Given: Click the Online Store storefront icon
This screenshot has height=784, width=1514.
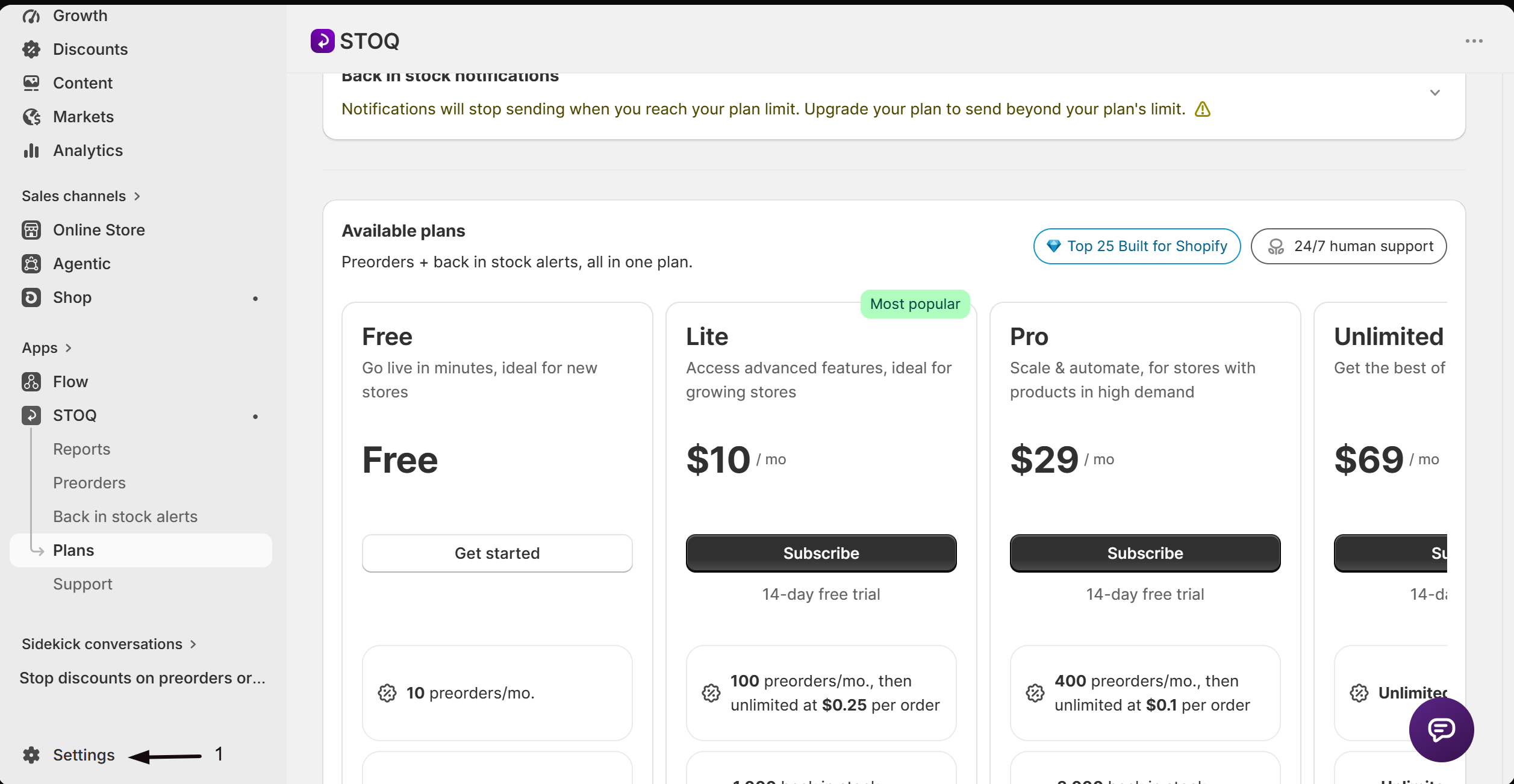Looking at the screenshot, I should pos(31,230).
